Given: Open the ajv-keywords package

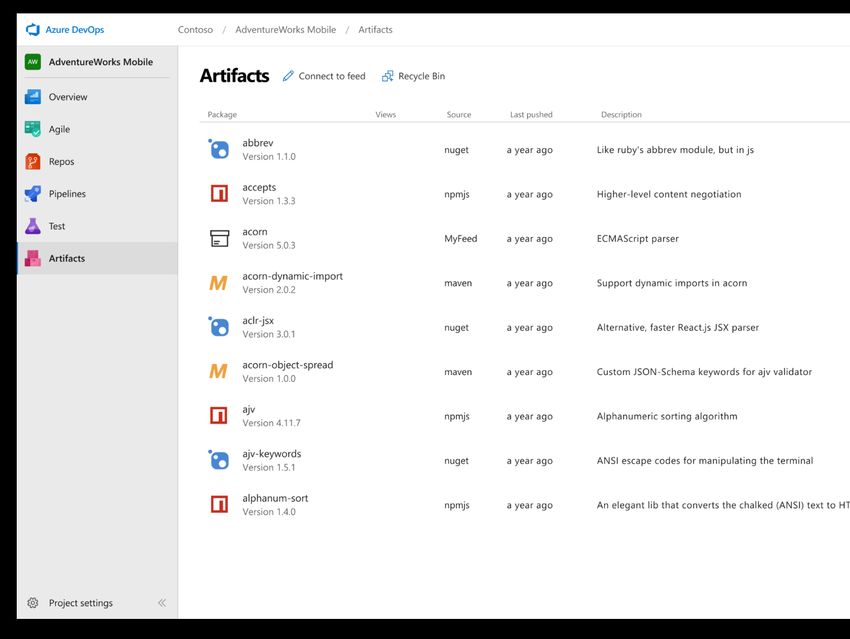Looking at the screenshot, I should (272, 454).
